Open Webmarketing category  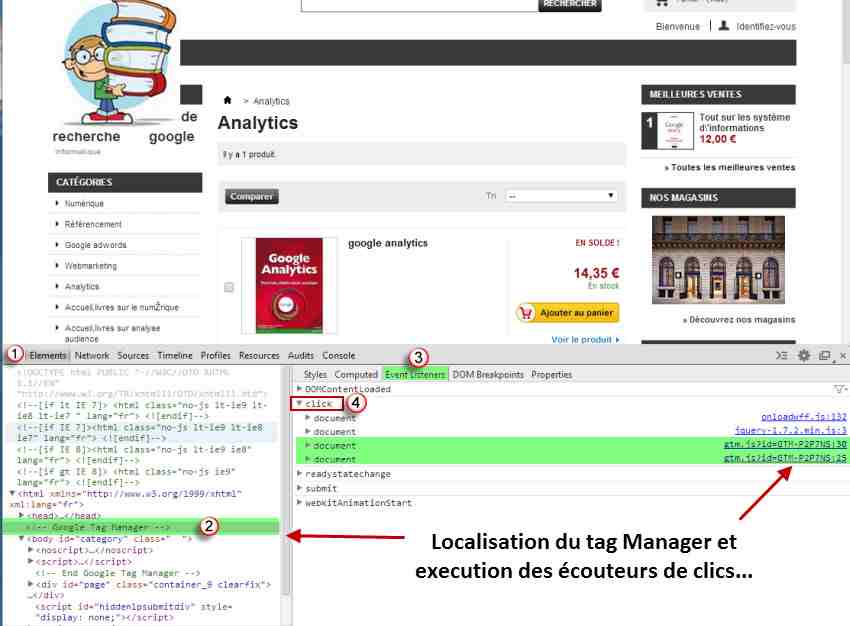[x=91, y=266]
